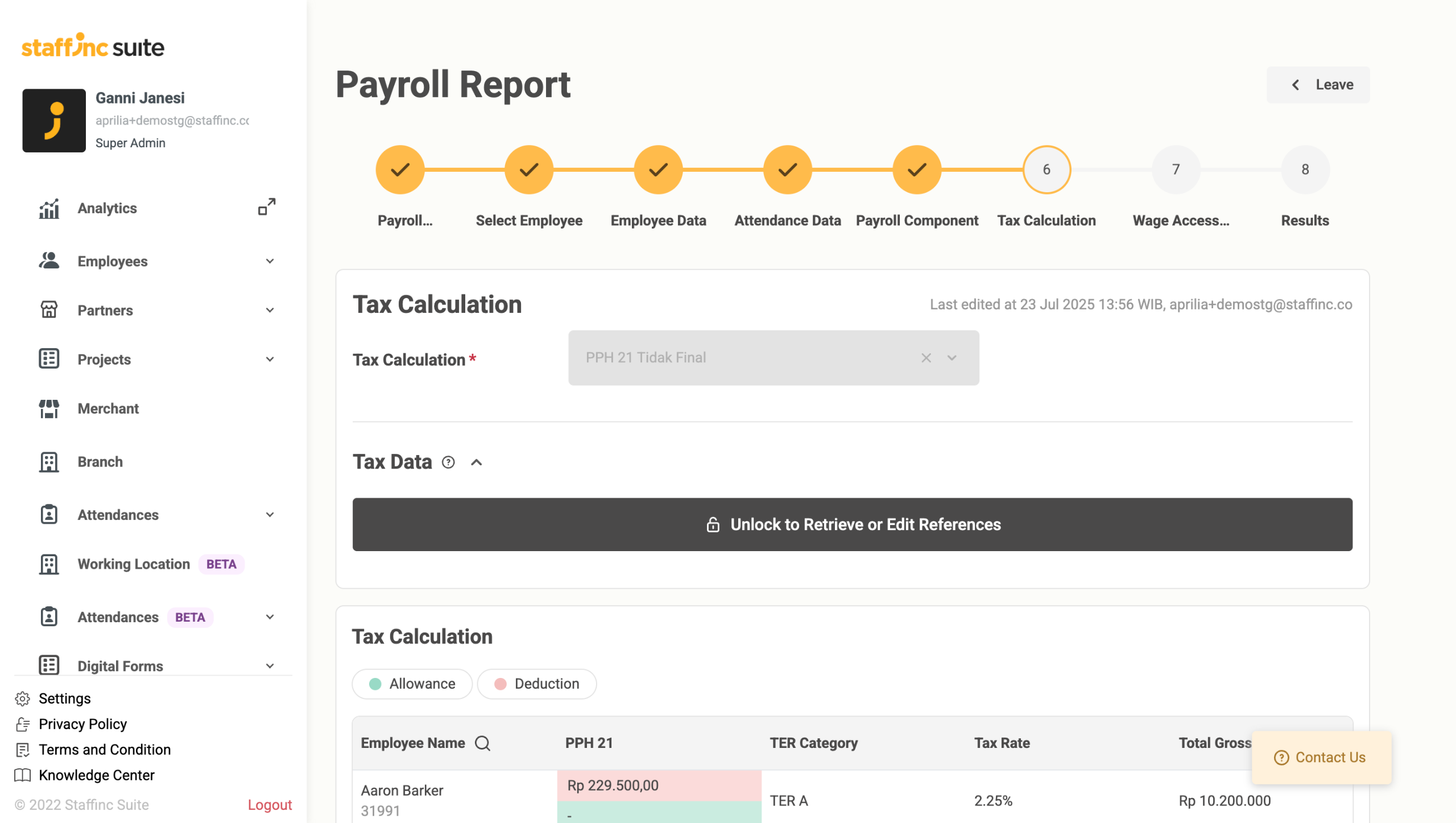The image size is (1456, 823).
Task: Expand the Employees sidebar menu
Action: 270,261
